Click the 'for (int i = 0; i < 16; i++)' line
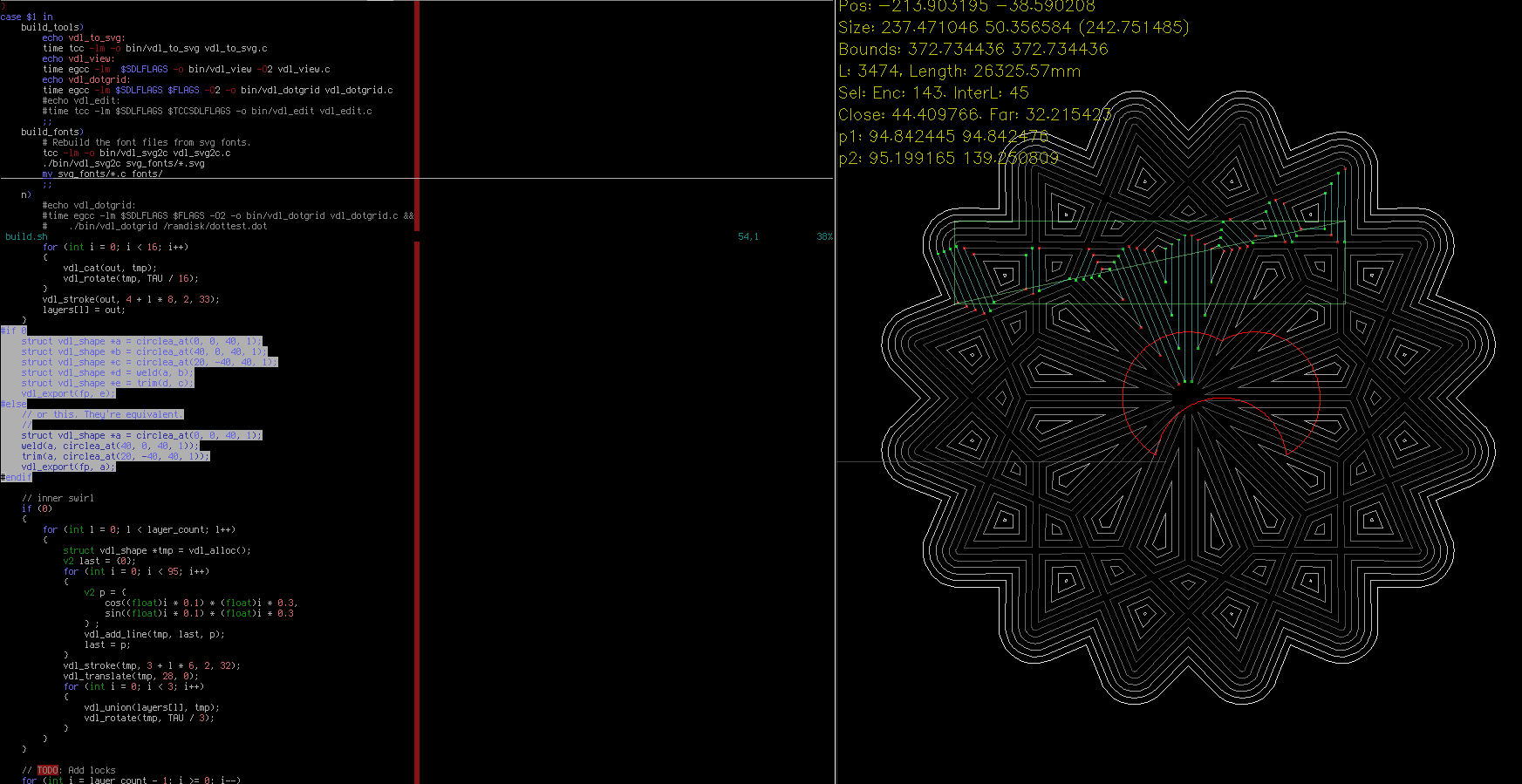Image resolution: width=1522 pixels, height=784 pixels. click(115, 247)
